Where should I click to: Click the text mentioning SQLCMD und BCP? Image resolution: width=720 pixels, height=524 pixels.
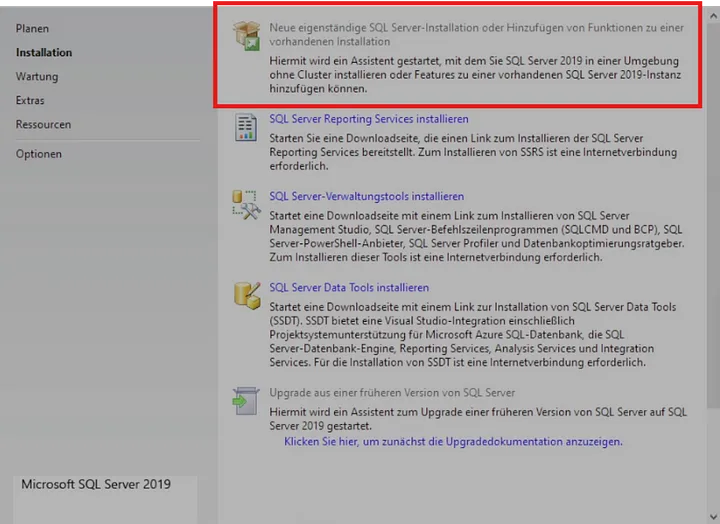click(x=477, y=237)
